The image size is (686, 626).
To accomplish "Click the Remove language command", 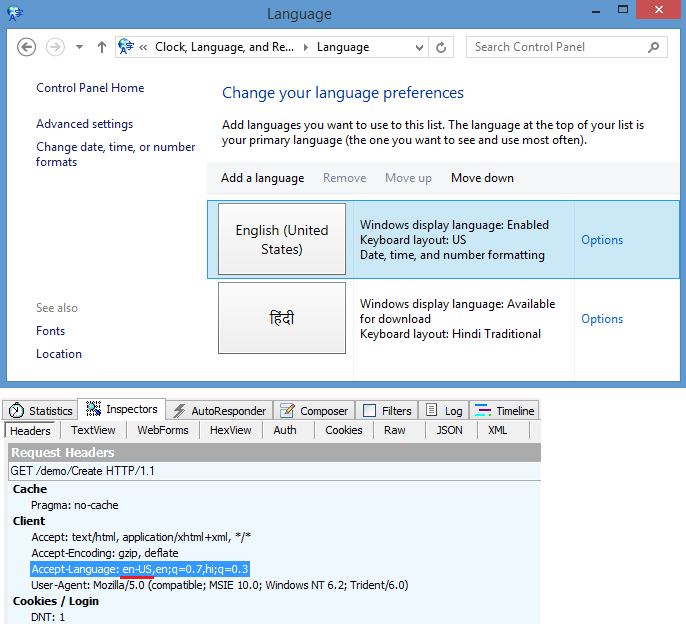I will (345, 178).
